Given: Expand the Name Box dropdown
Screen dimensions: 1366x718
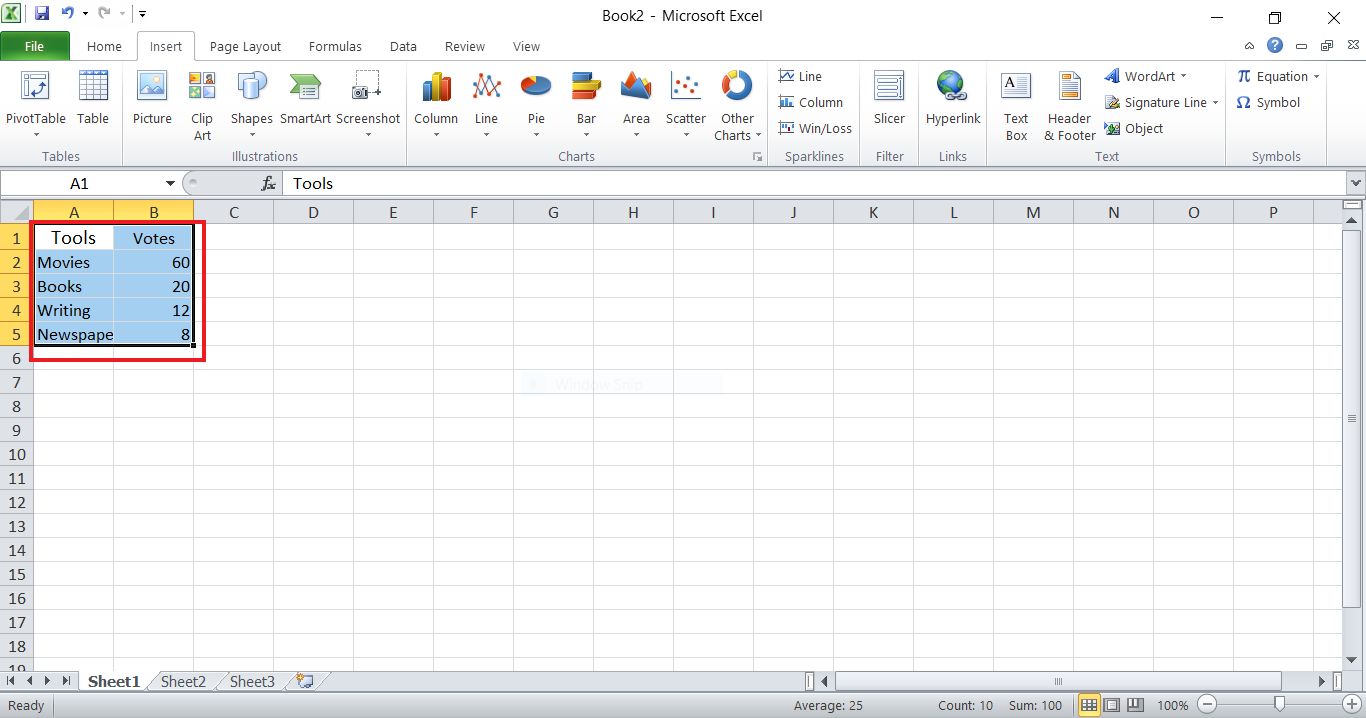Looking at the screenshot, I should click(170, 184).
